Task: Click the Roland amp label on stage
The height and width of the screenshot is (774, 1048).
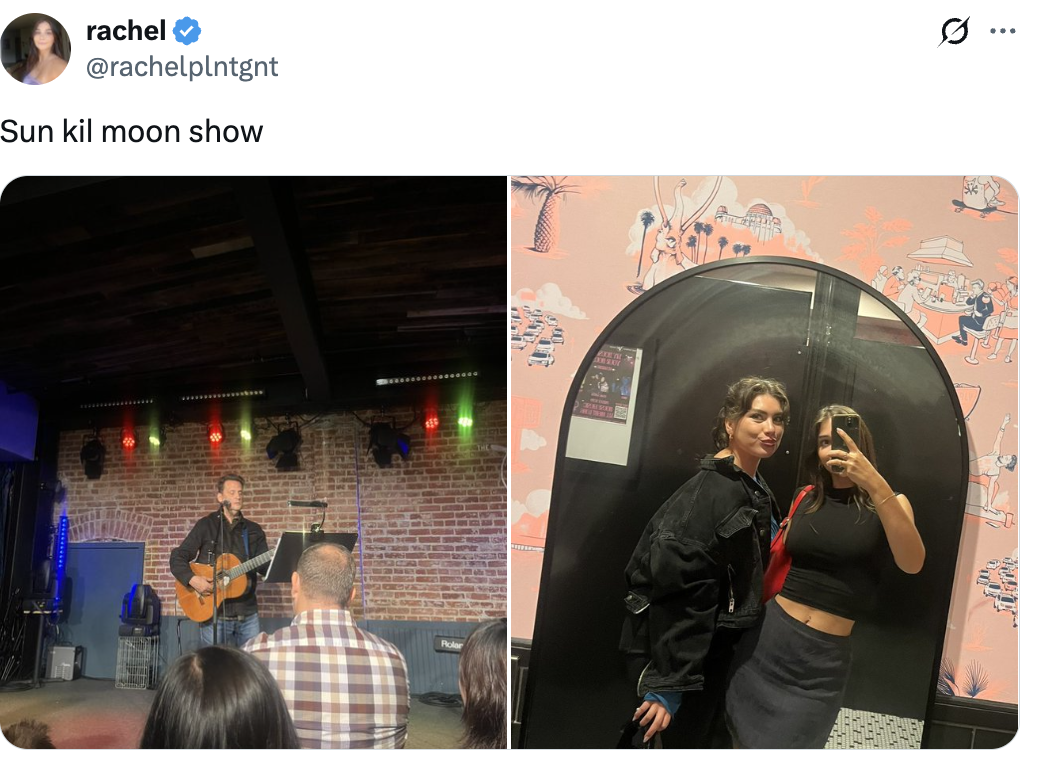Action: point(450,644)
